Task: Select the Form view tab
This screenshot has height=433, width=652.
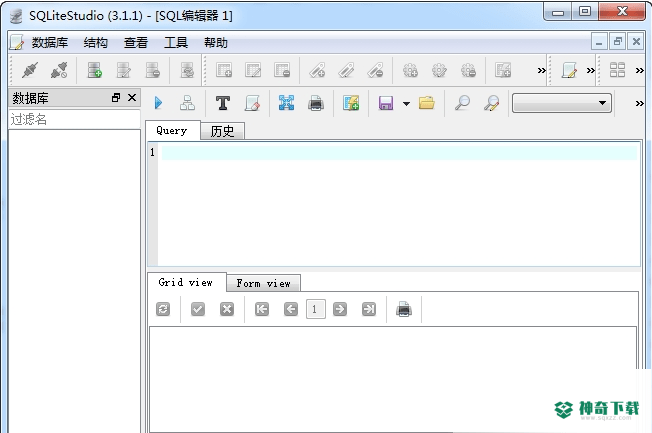Action: tap(264, 284)
